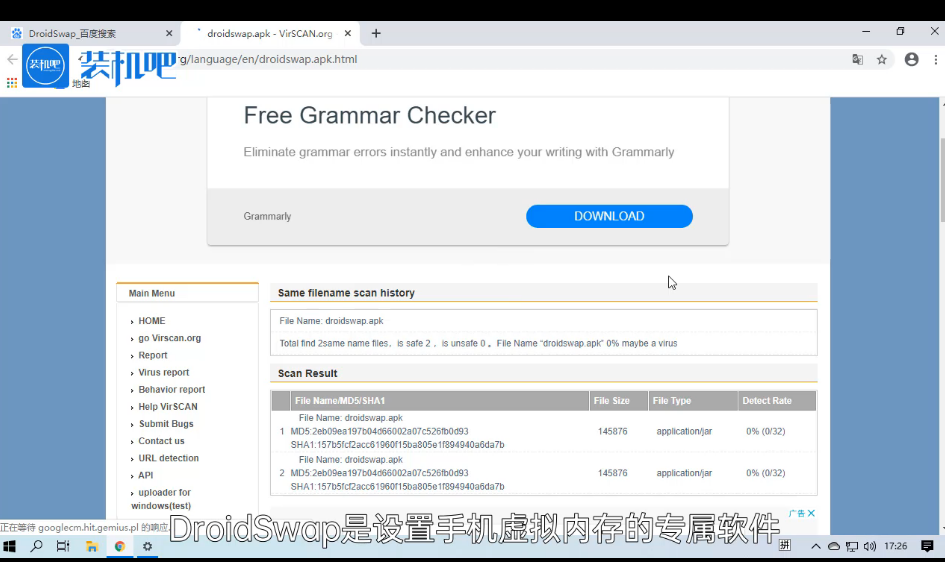Click the blue DOWNLOAD button
The image size is (945, 562).
pos(609,216)
